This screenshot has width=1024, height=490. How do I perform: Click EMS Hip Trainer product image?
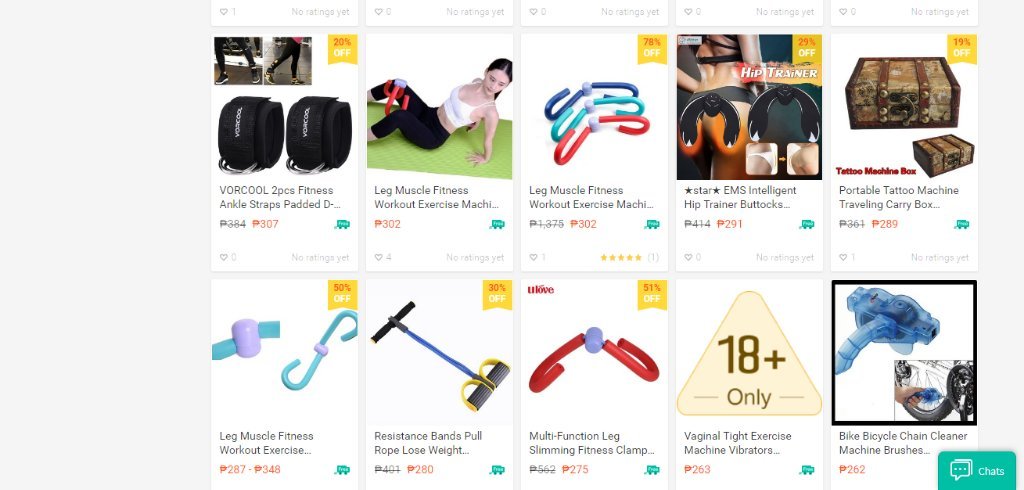tap(749, 107)
